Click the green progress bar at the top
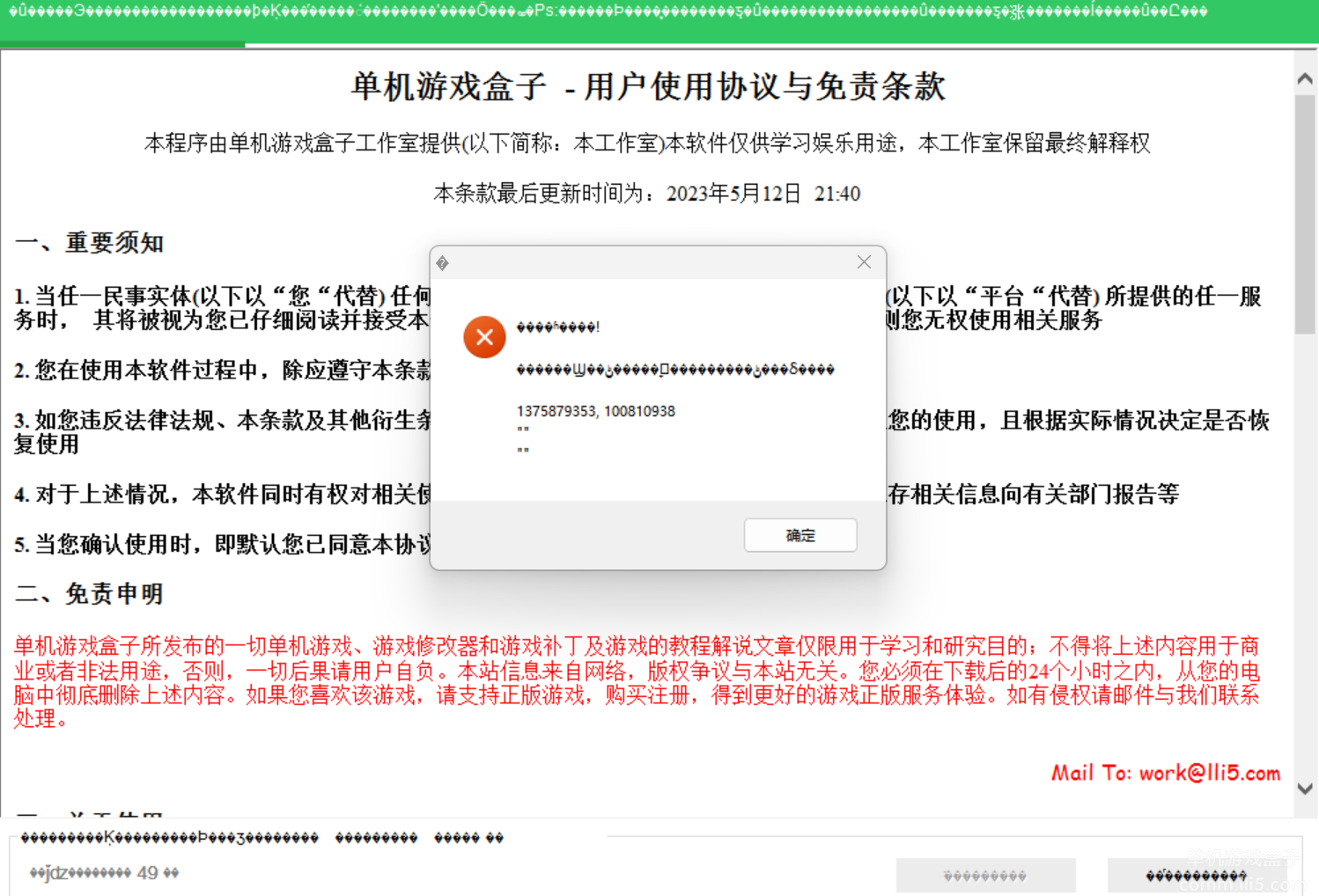The image size is (1319, 896). (122, 44)
